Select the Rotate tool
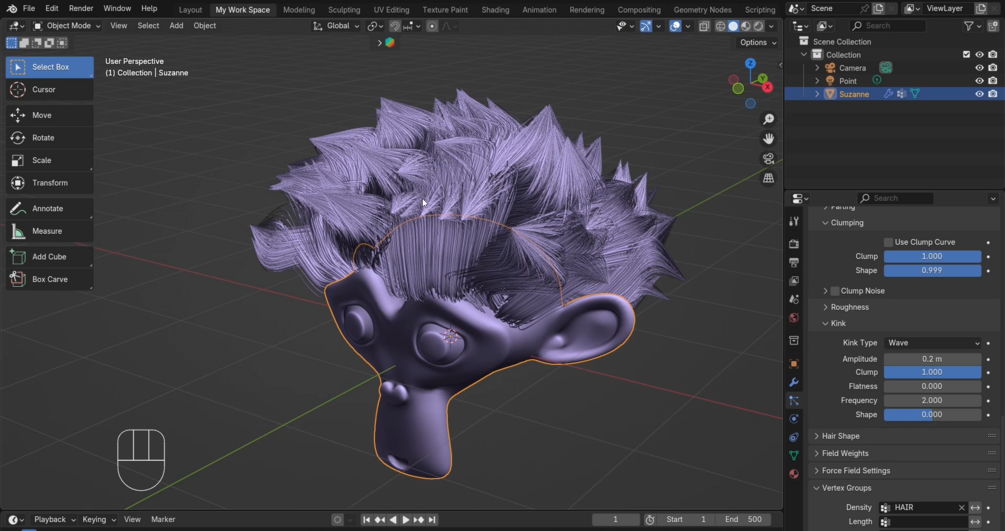Viewport: 1005px width, 531px height. (49, 138)
